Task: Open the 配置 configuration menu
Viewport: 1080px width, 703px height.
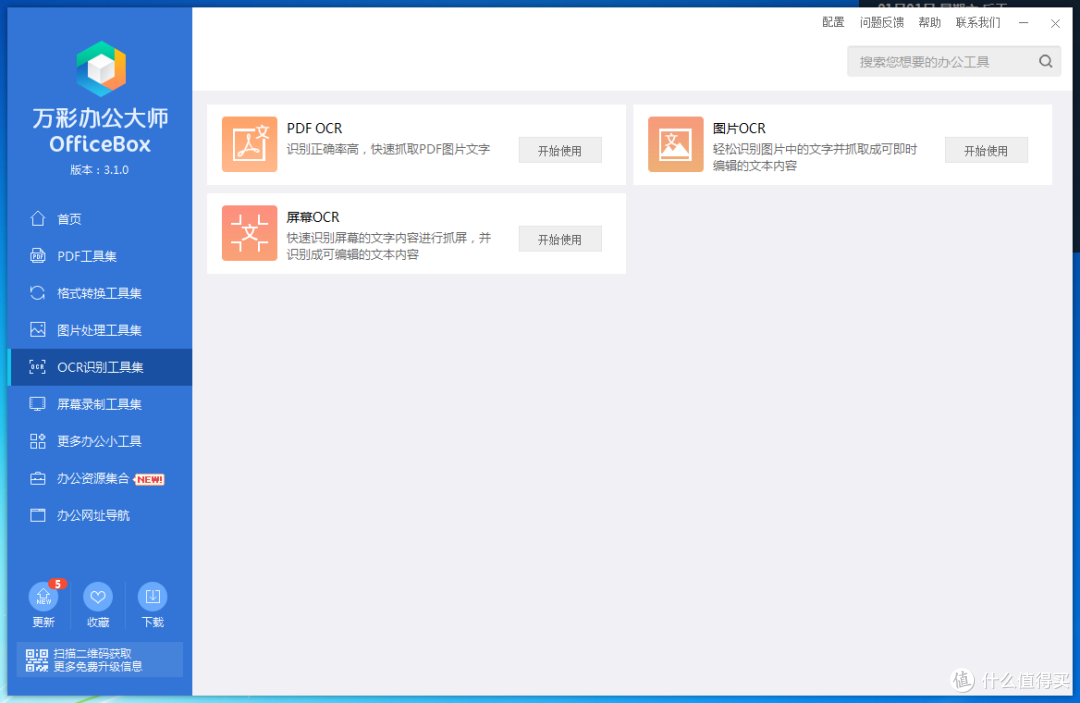Action: (x=833, y=22)
